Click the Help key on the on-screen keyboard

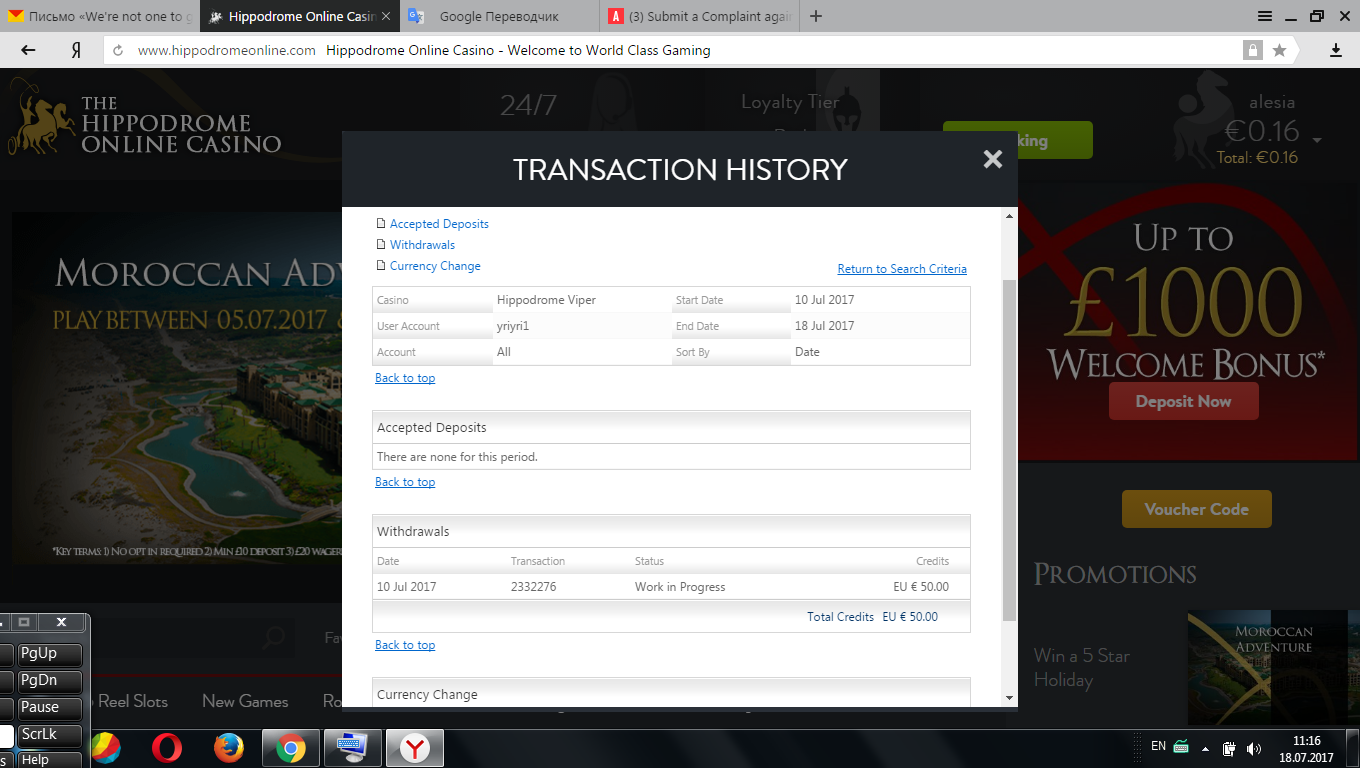[x=50, y=760]
